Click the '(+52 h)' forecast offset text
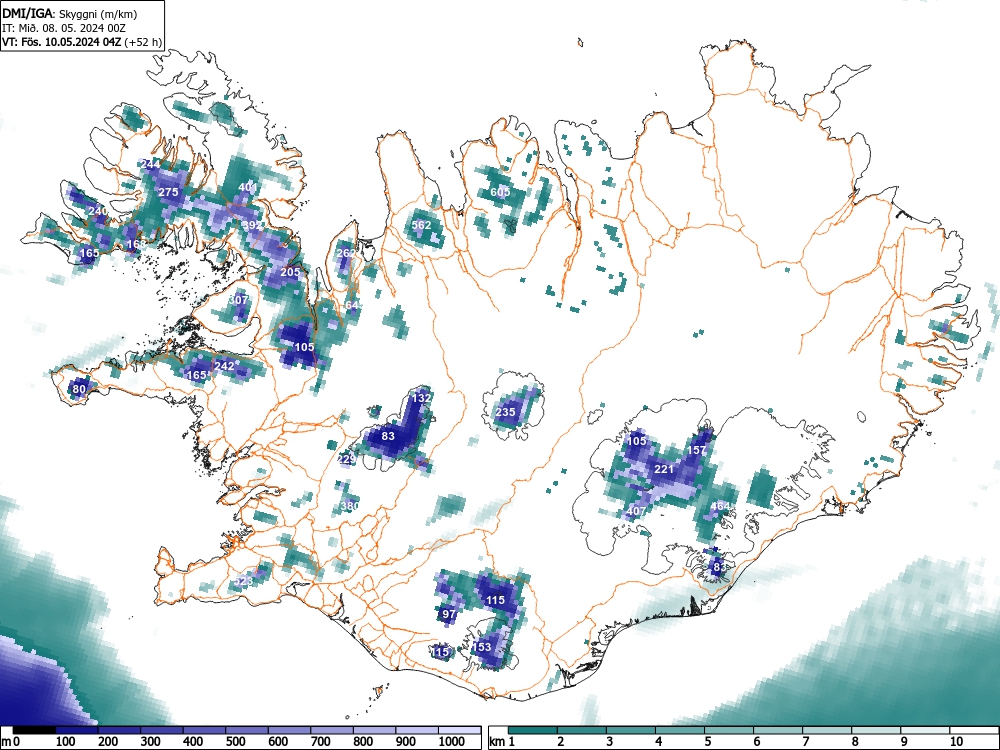Viewport: 1000px width, 750px height. (143, 42)
